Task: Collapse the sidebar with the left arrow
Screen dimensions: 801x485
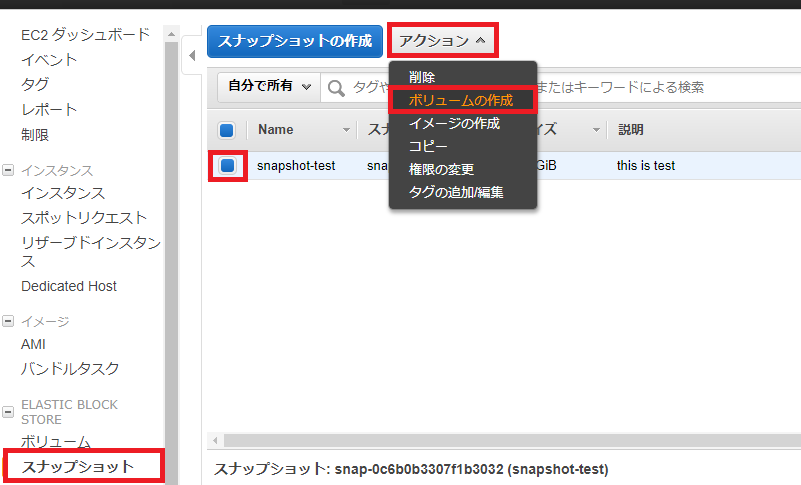Action: (192, 55)
